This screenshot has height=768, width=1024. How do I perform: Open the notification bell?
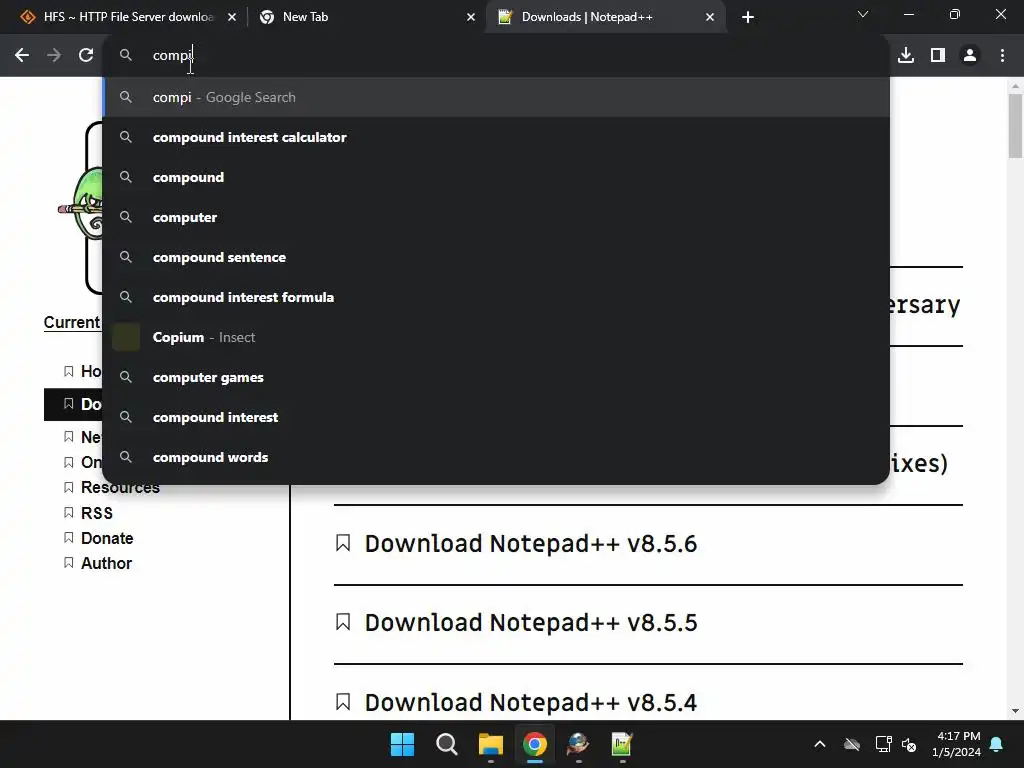[997, 744]
